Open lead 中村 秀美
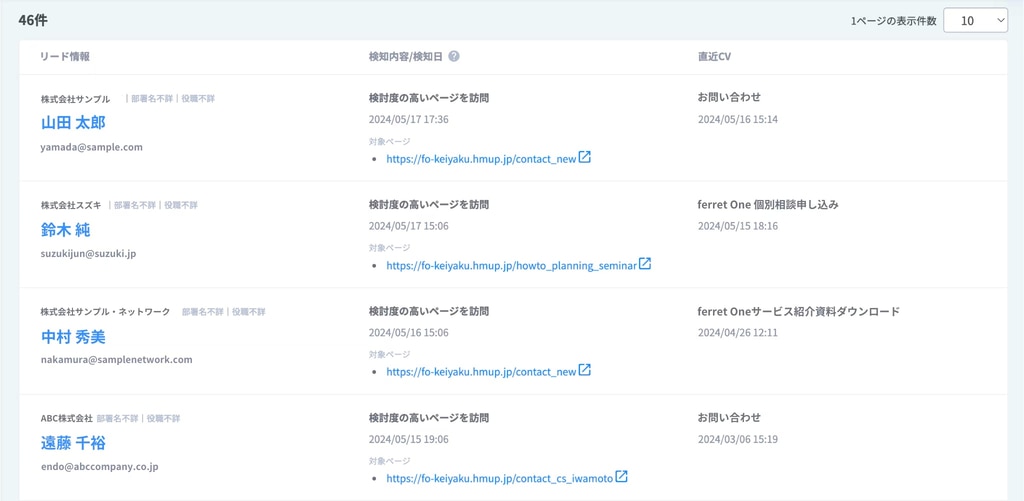Viewport: 1024px width, 501px height. [x=73, y=337]
